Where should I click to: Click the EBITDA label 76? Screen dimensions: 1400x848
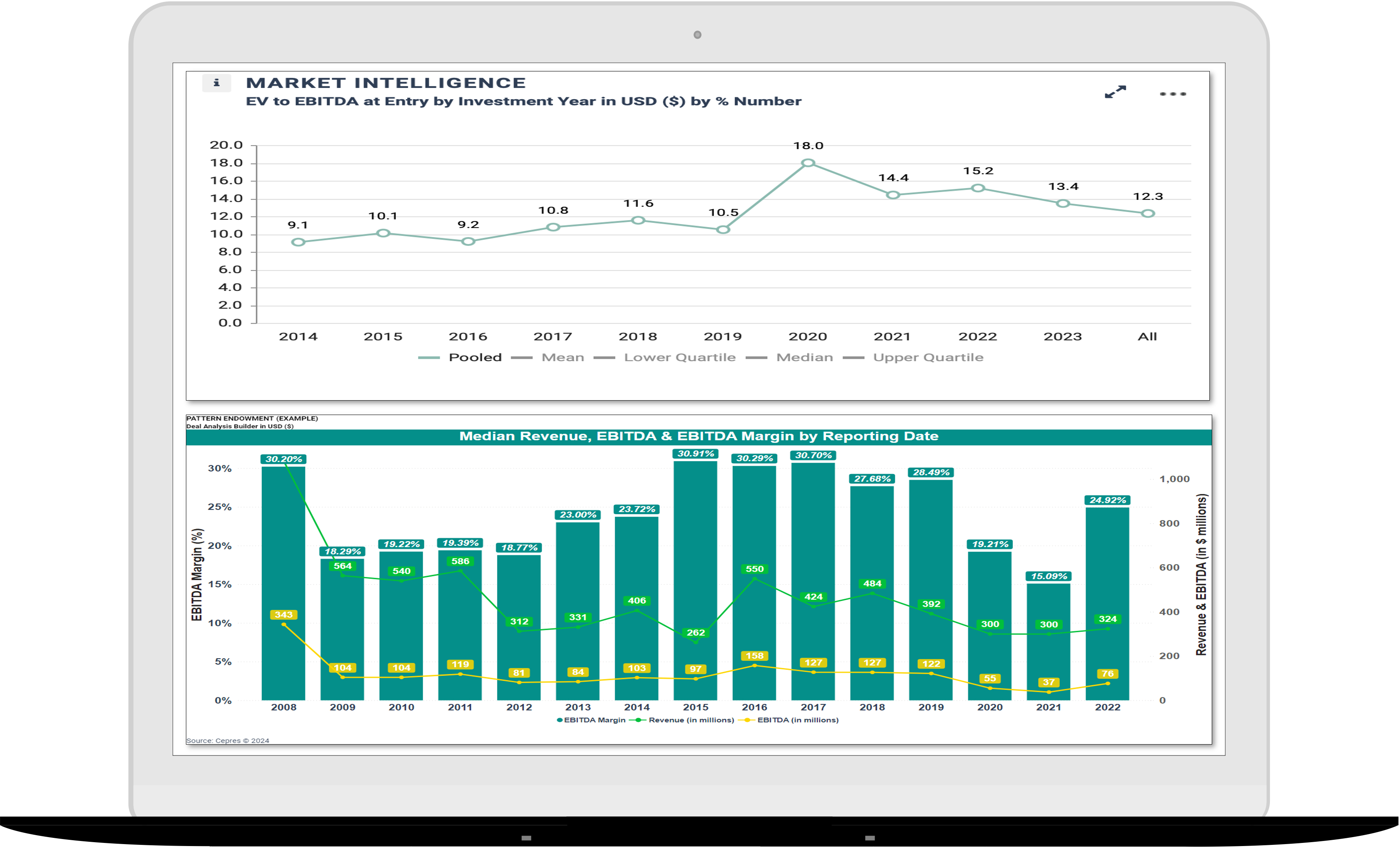tap(1107, 673)
